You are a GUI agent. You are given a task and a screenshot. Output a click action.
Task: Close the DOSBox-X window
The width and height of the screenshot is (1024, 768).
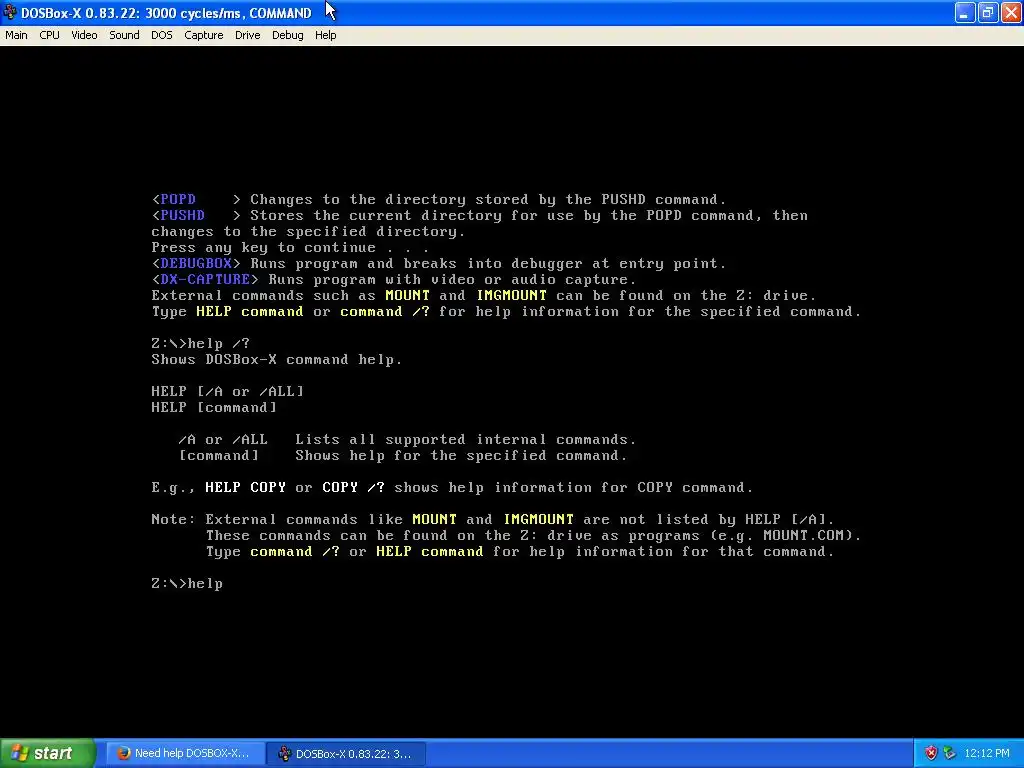(1010, 12)
